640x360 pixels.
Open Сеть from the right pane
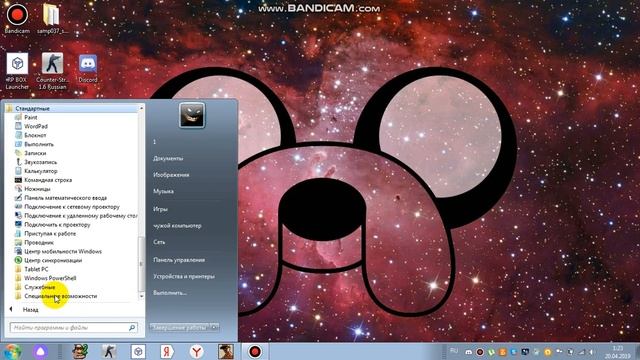coord(159,242)
